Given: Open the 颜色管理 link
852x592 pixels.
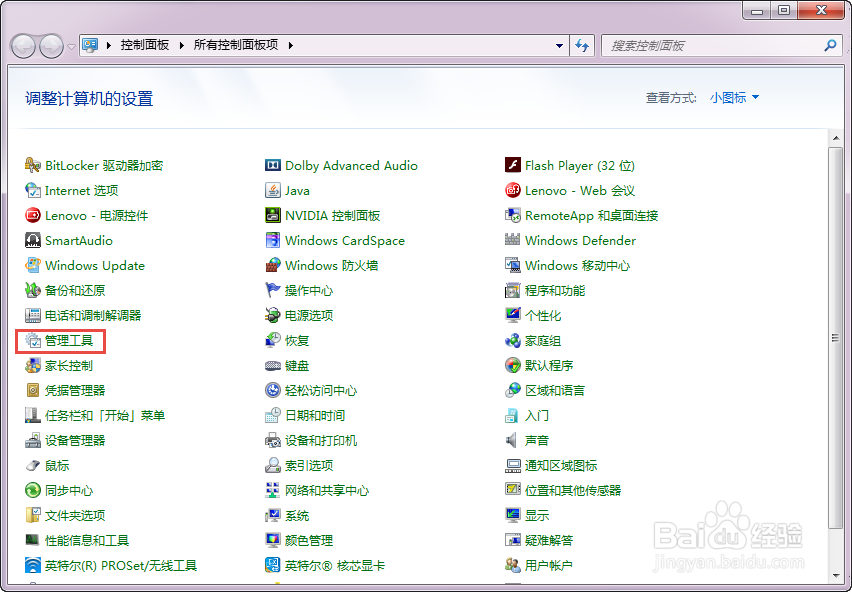Looking at the screenshot, I should [x=309, y=540].
